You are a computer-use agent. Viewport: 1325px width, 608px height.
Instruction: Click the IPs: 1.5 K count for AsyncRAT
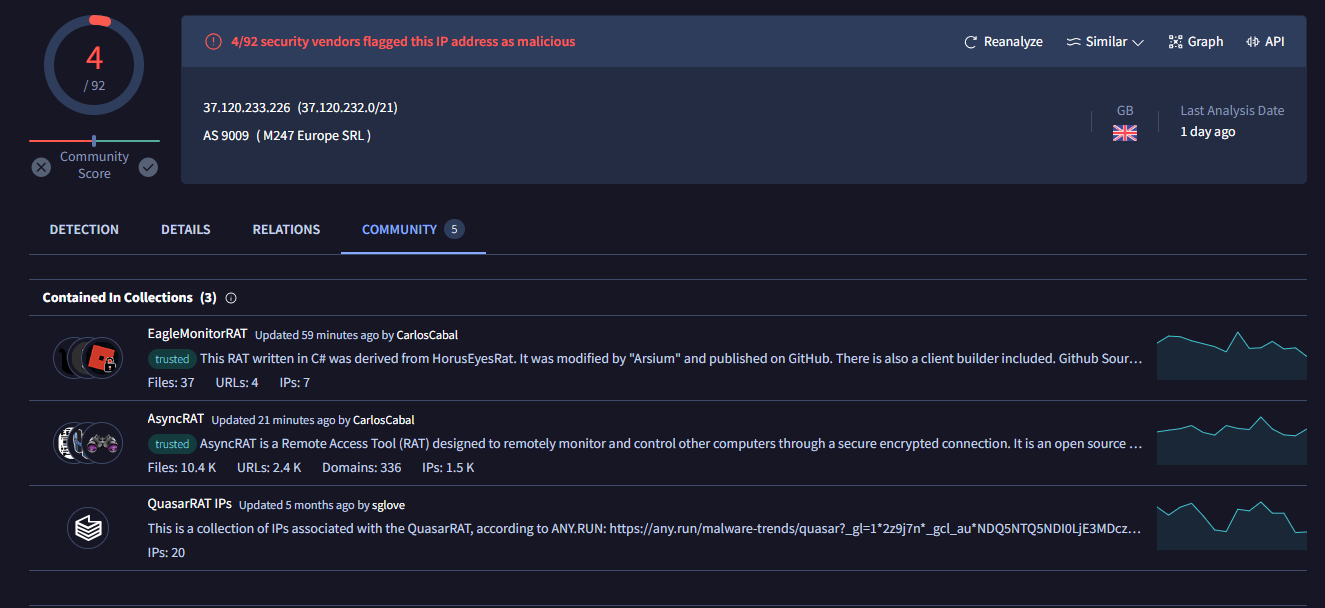448,467
